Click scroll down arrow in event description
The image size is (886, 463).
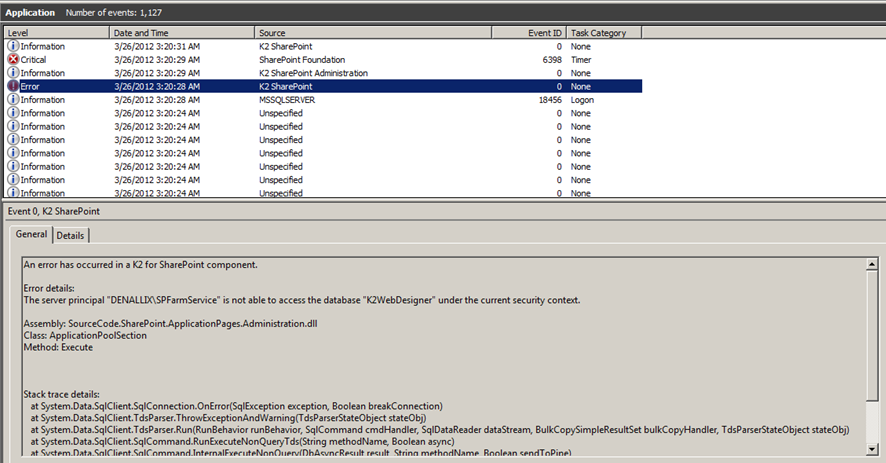(872, 449)
